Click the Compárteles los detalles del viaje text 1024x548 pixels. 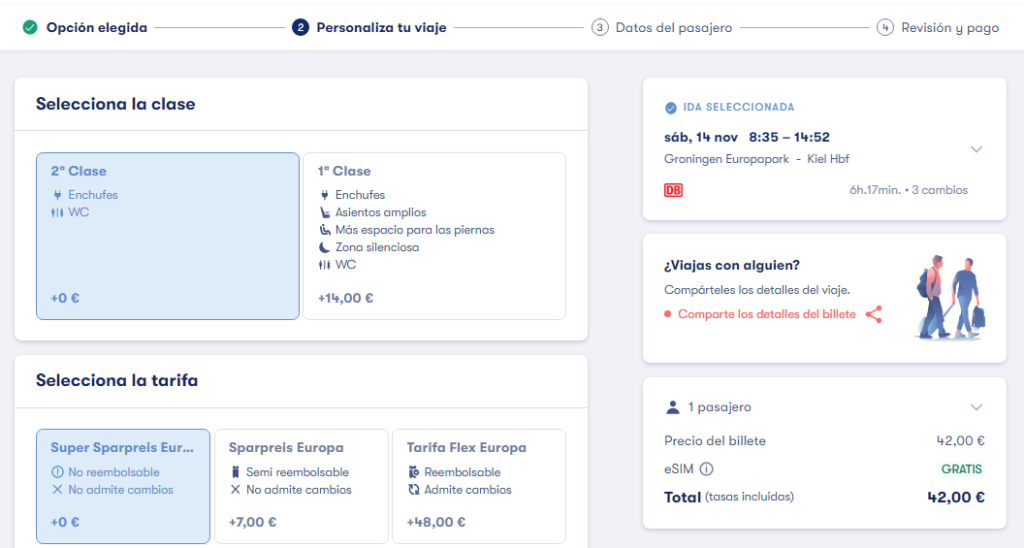[757, 290]
